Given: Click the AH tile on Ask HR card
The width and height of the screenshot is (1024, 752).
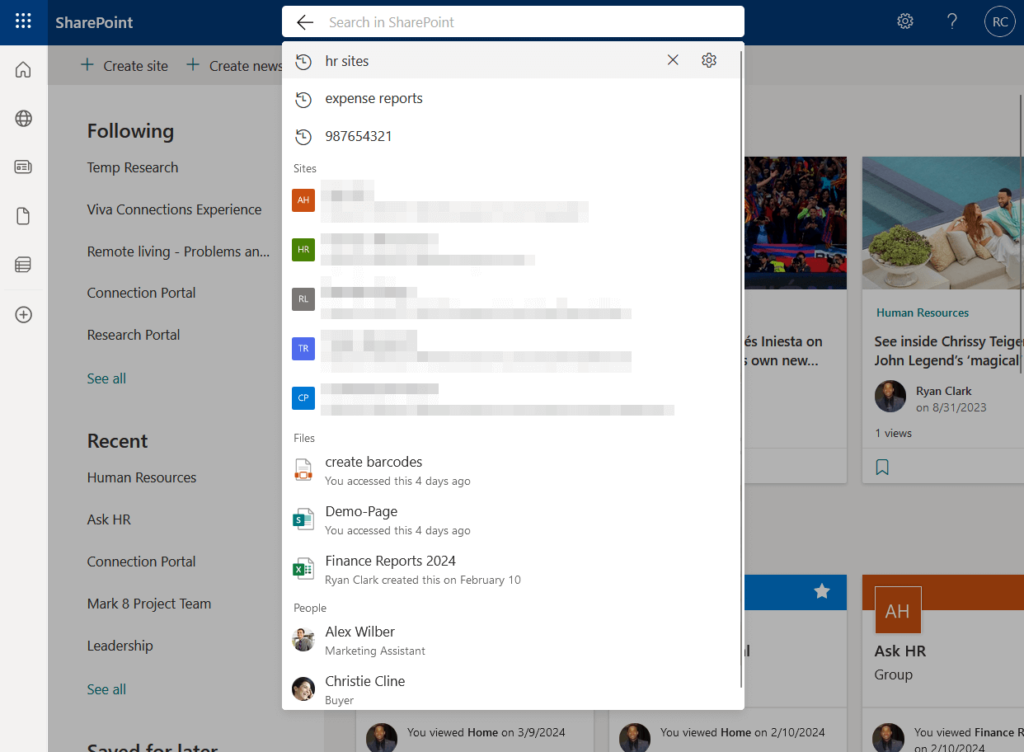Looking at the screenshot, I should [897, 611].
